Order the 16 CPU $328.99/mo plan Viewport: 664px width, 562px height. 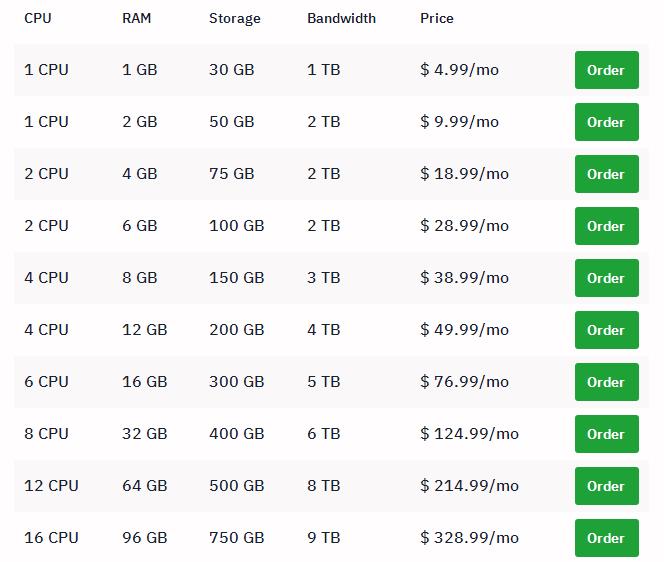point(606,538)
